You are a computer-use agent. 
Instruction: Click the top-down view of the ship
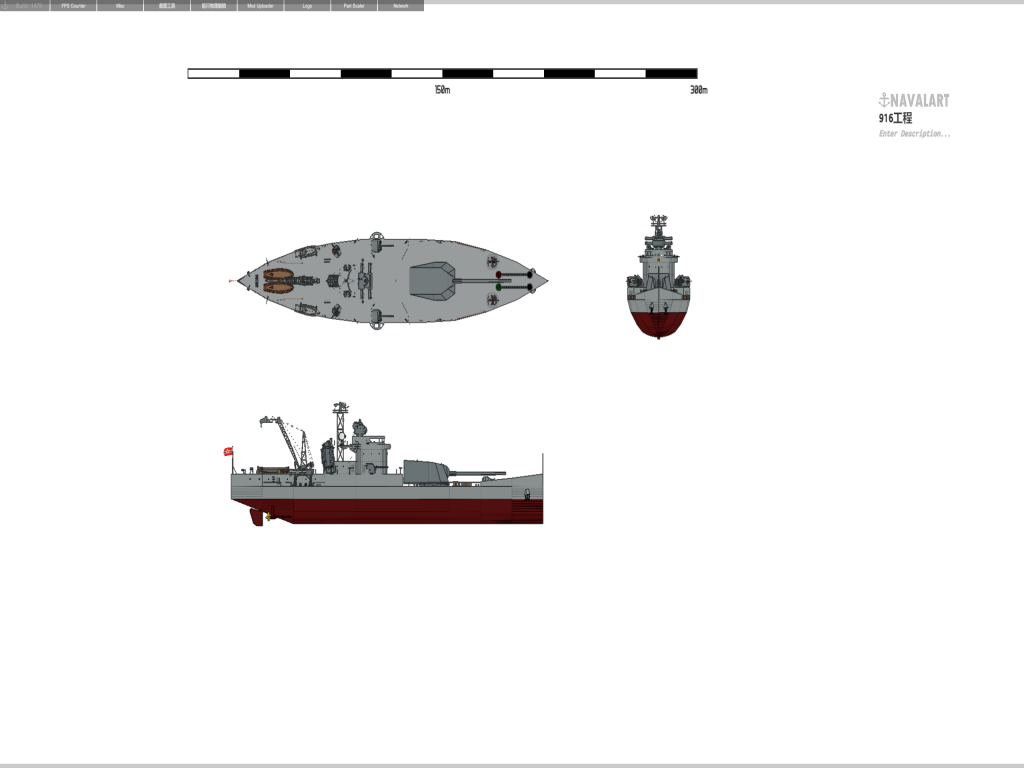[x=389, y=281]
